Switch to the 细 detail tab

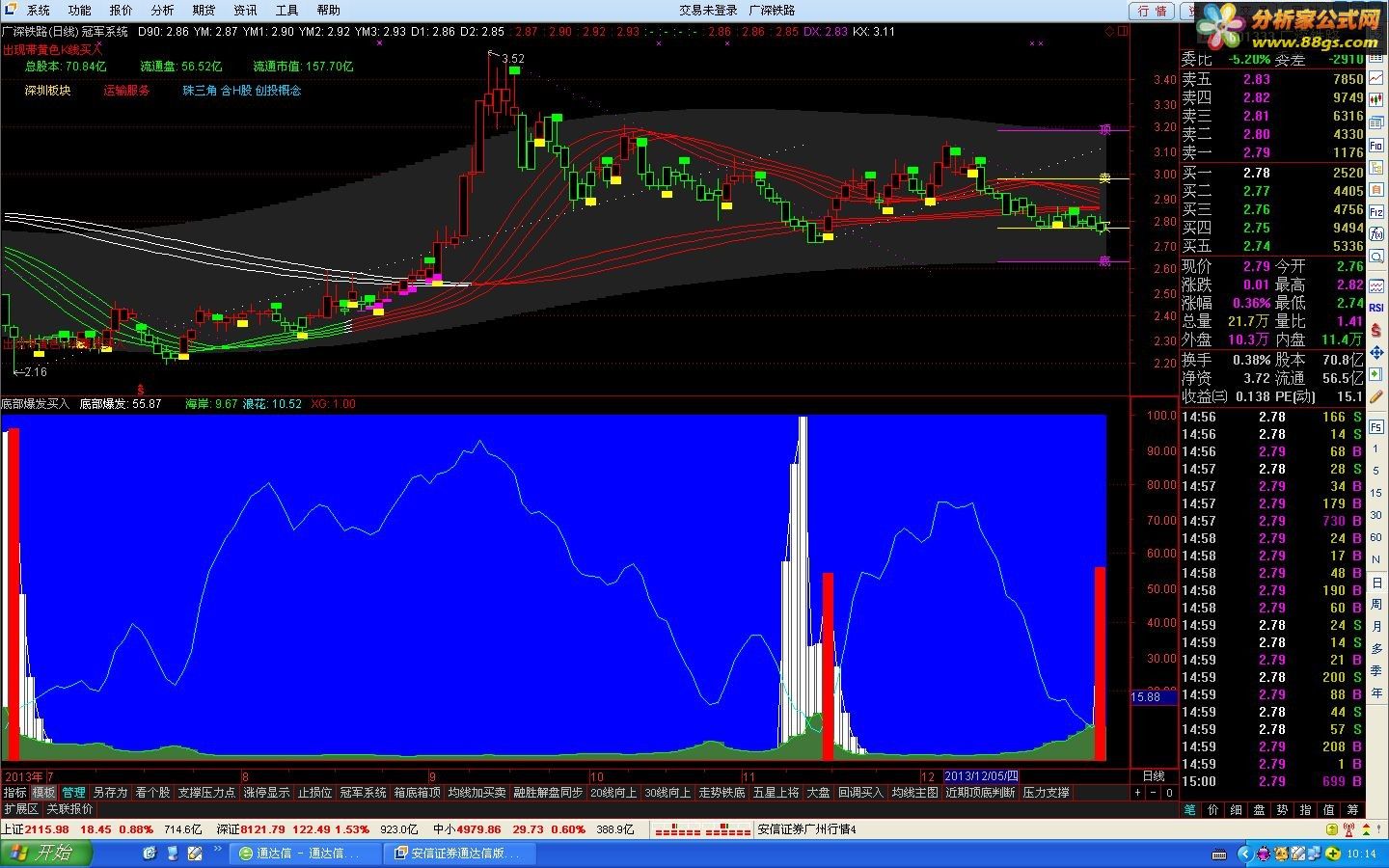click(1237, 810)
